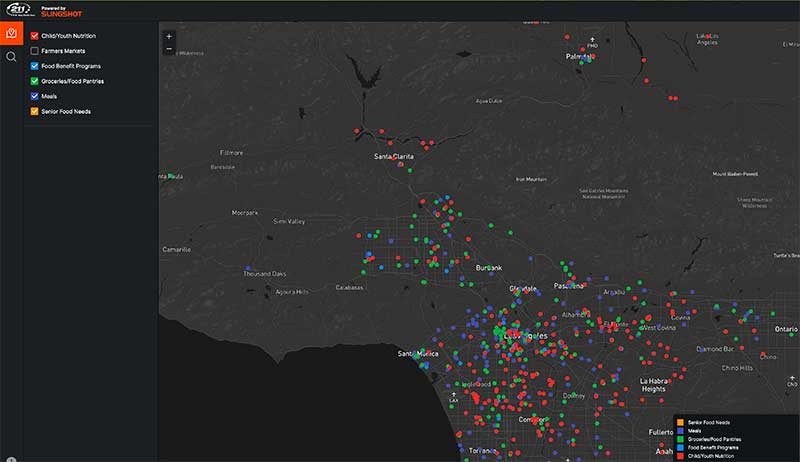Click the Agua Dulce map label
This screenshot has width=800, height=462.
[489, 101]
